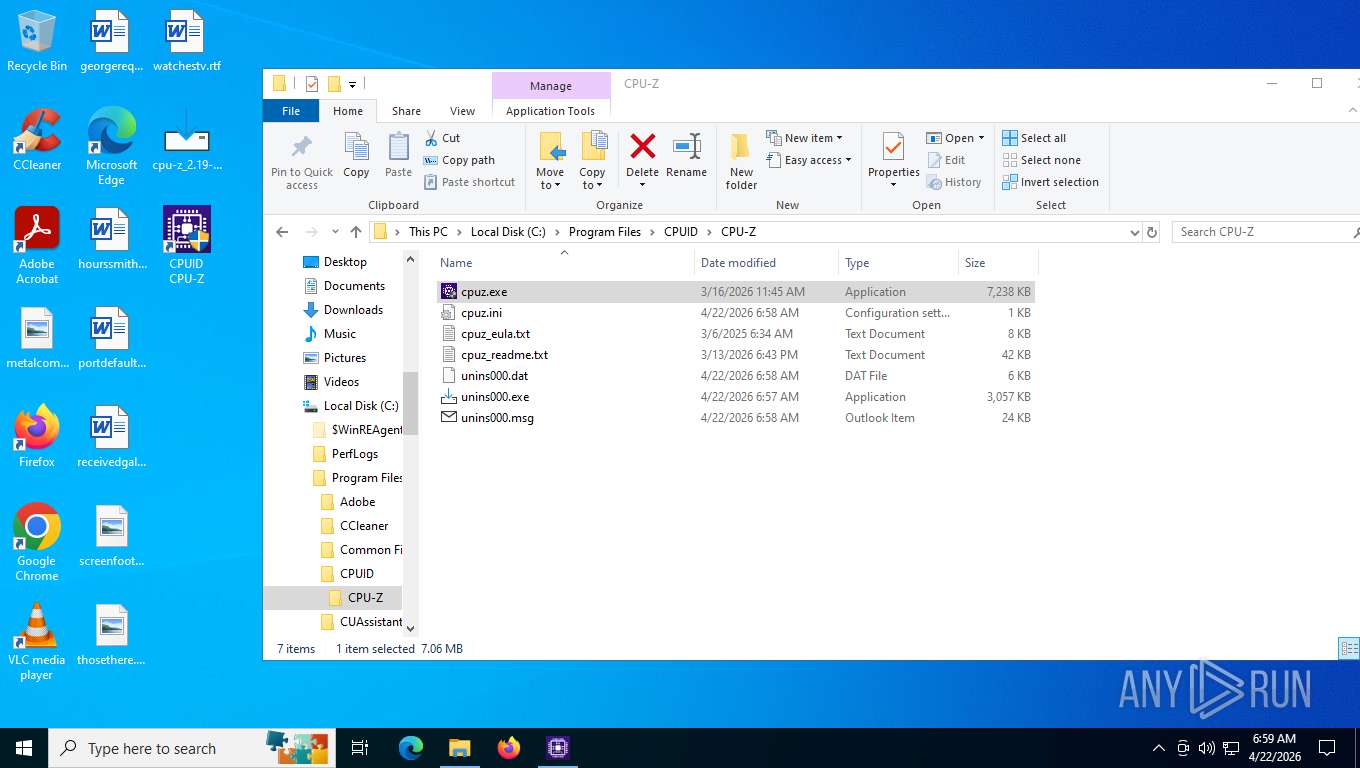Screen dimensions: 1360x768
Task: Select the unins000.exe file
Action: click(x=736, y=397)
